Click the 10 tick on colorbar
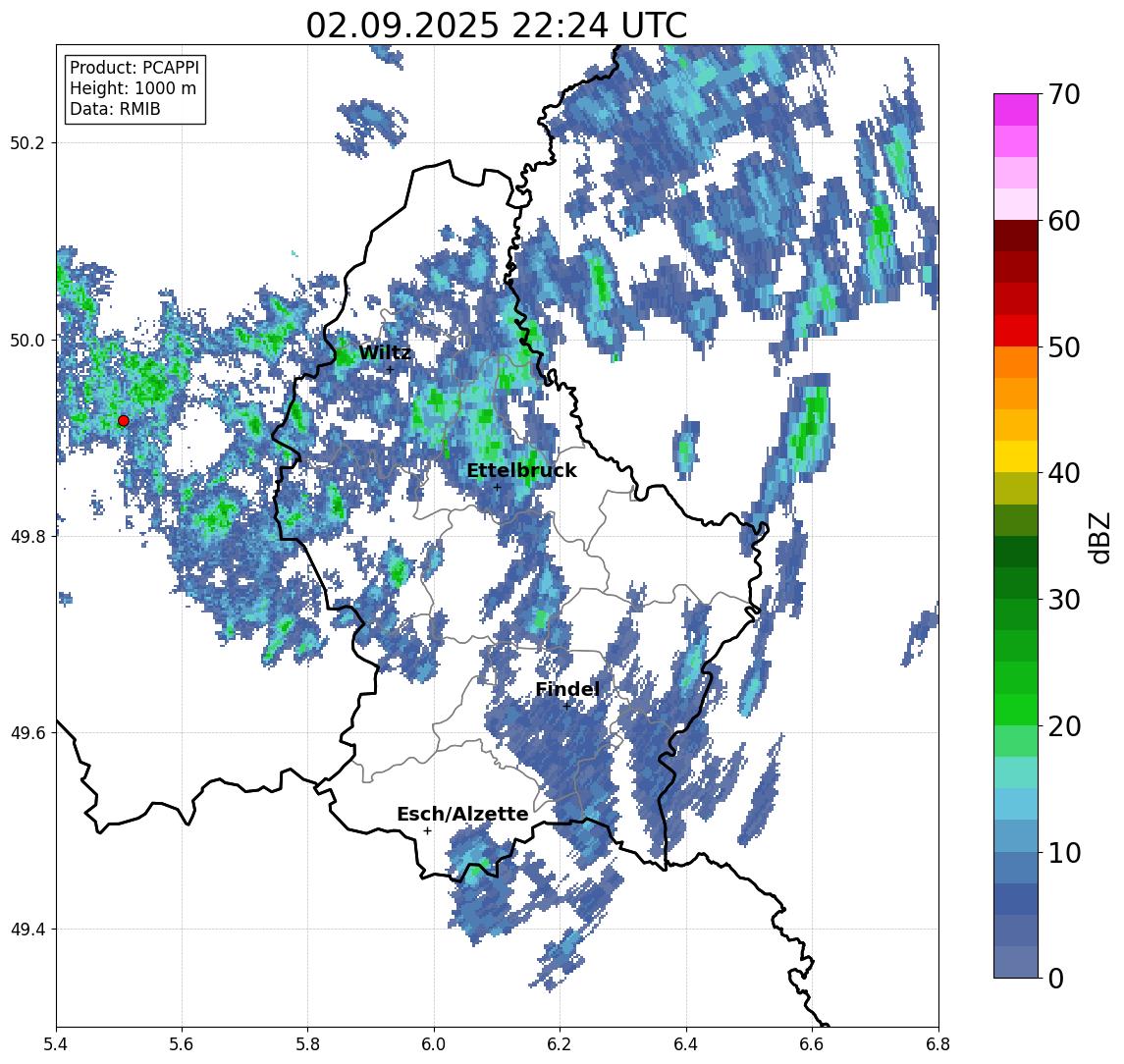 [x=1063, y=852]
